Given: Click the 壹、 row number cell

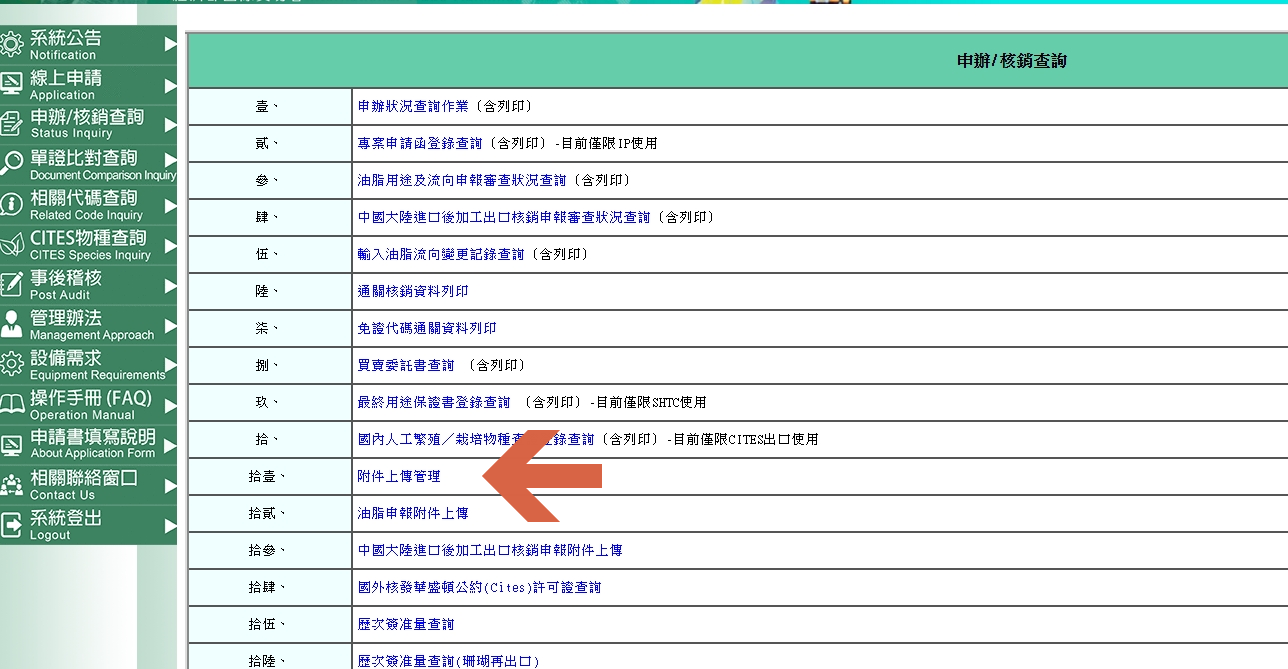Looking at the screenshot, I should 270,107.
